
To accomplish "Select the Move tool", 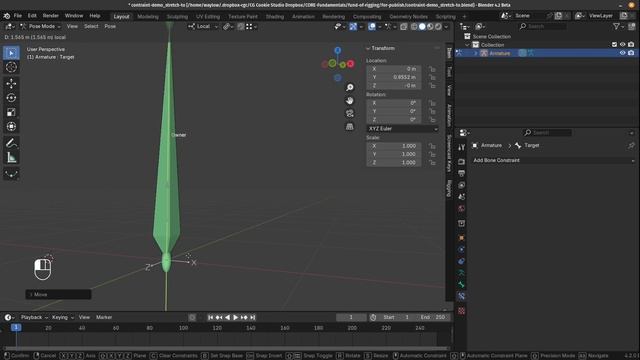I will tap(11, 83).
